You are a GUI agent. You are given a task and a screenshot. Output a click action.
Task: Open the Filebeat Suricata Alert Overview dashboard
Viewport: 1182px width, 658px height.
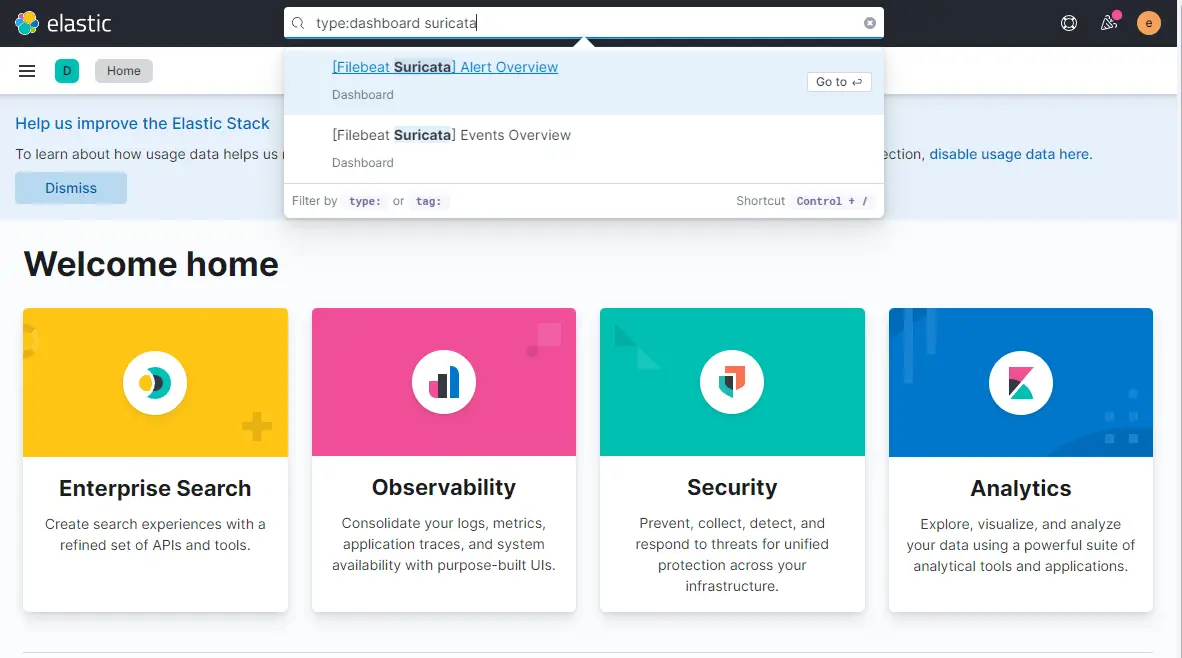click(x=445, y=66)
